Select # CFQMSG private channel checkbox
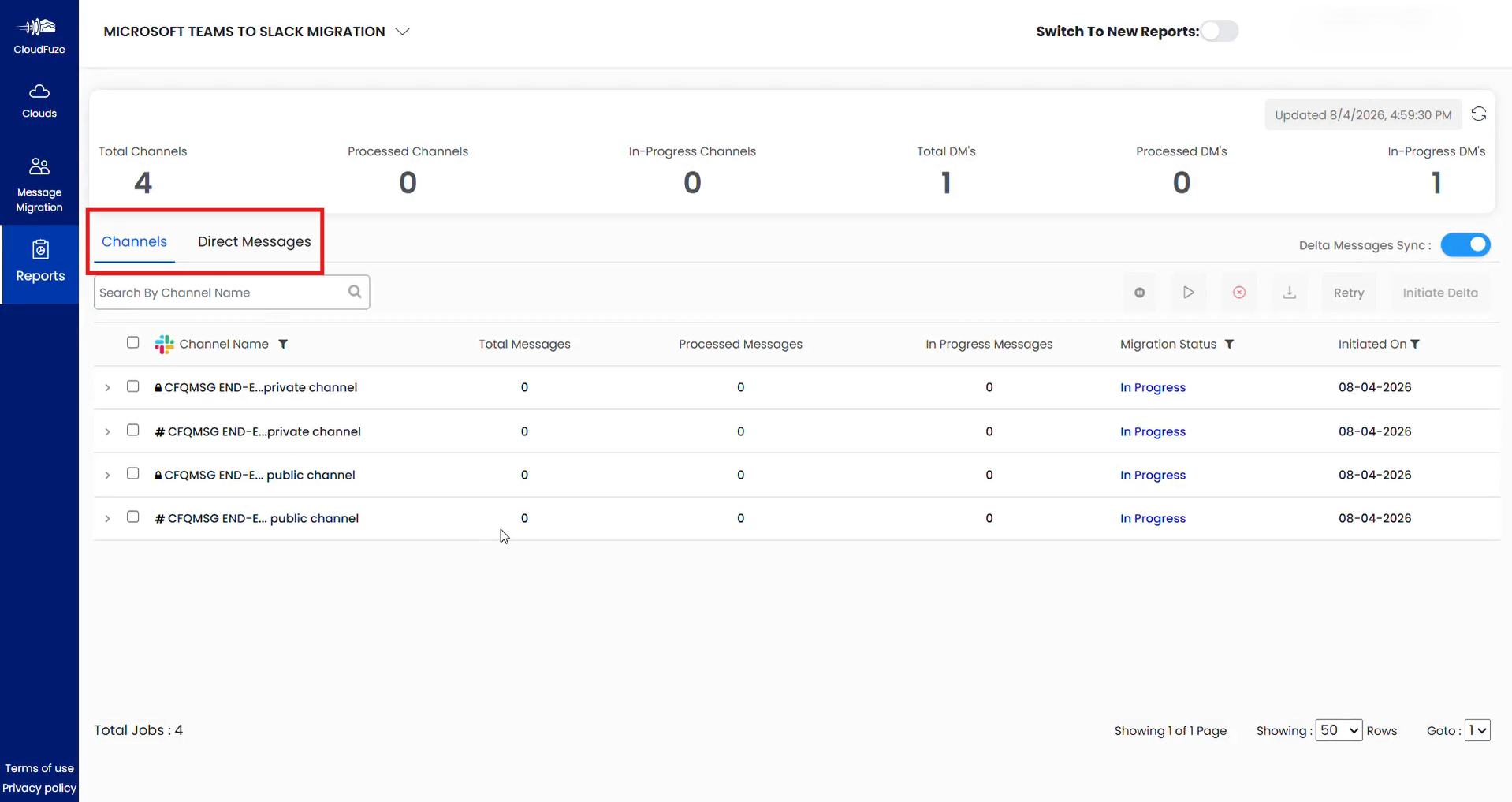The height and width of the screenshot is (802, 1512). tap(132, 430)
